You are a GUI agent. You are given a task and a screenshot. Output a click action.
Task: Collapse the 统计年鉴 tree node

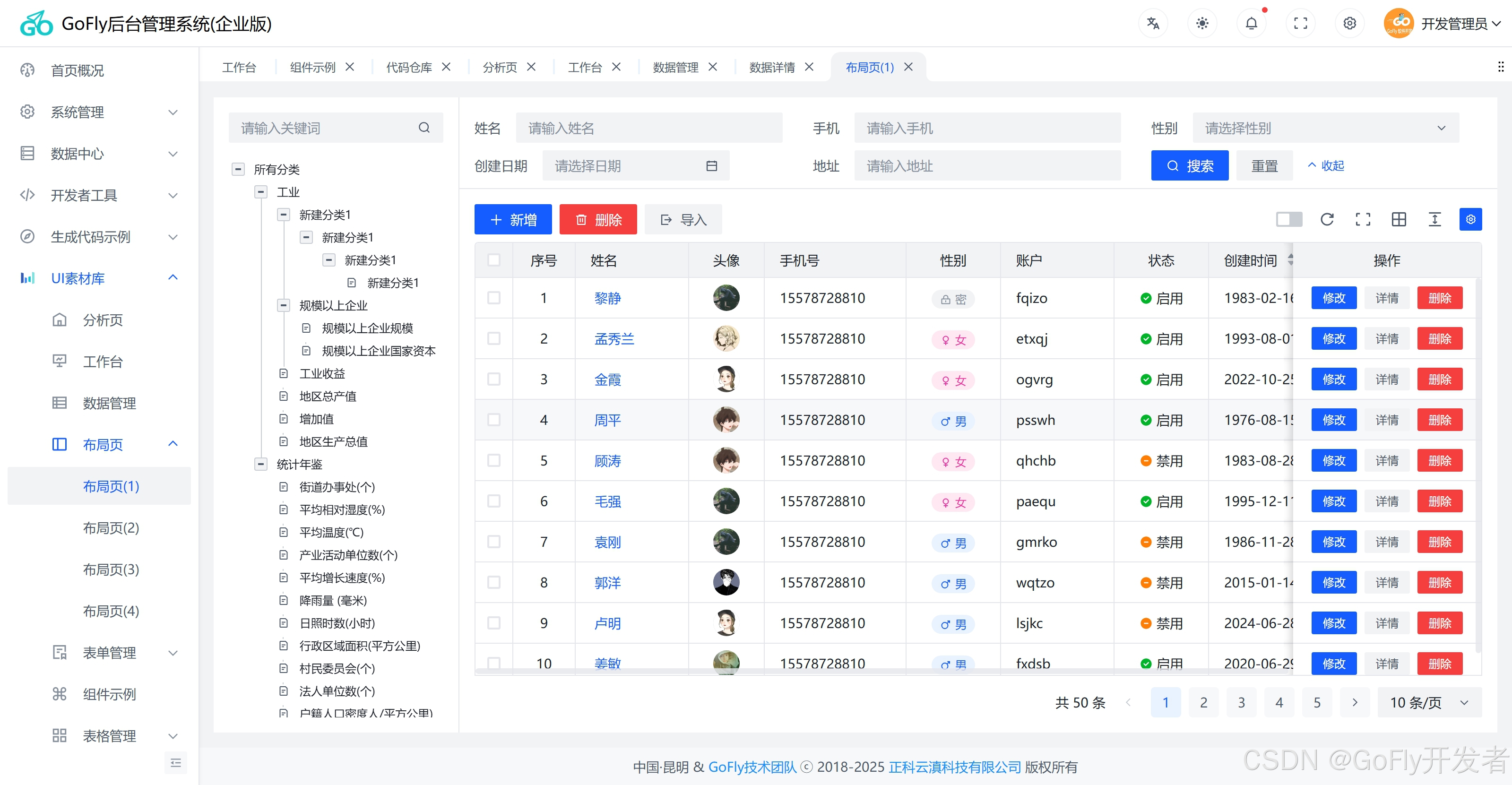click(261, 464)
